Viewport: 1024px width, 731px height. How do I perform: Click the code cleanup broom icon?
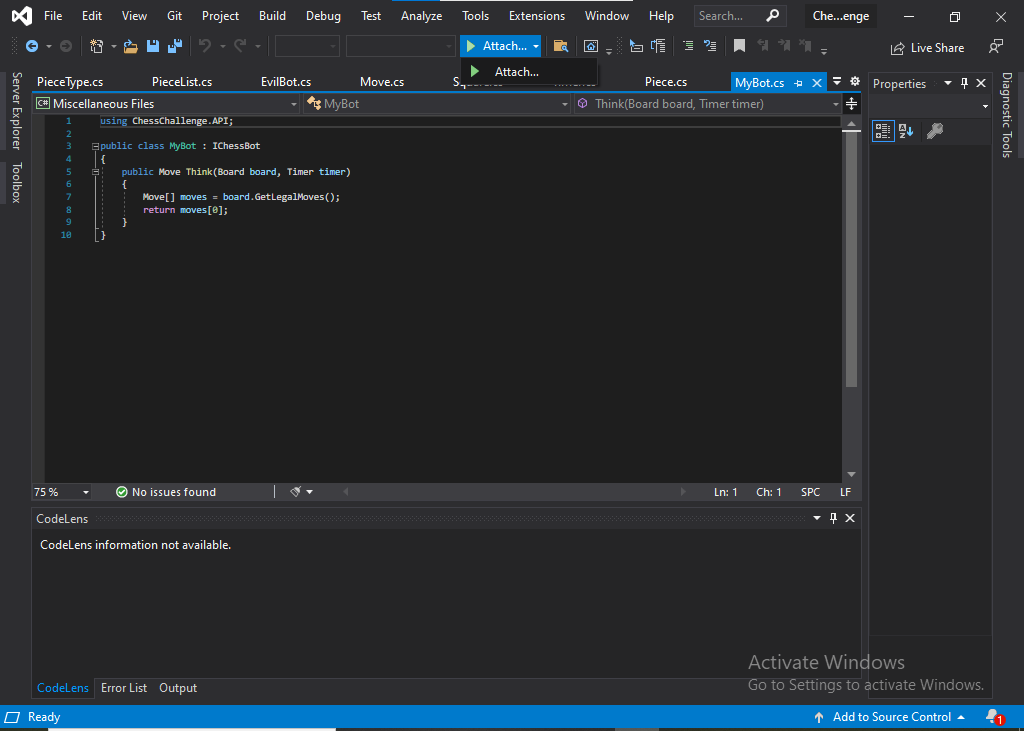click(x=295, y=492)
